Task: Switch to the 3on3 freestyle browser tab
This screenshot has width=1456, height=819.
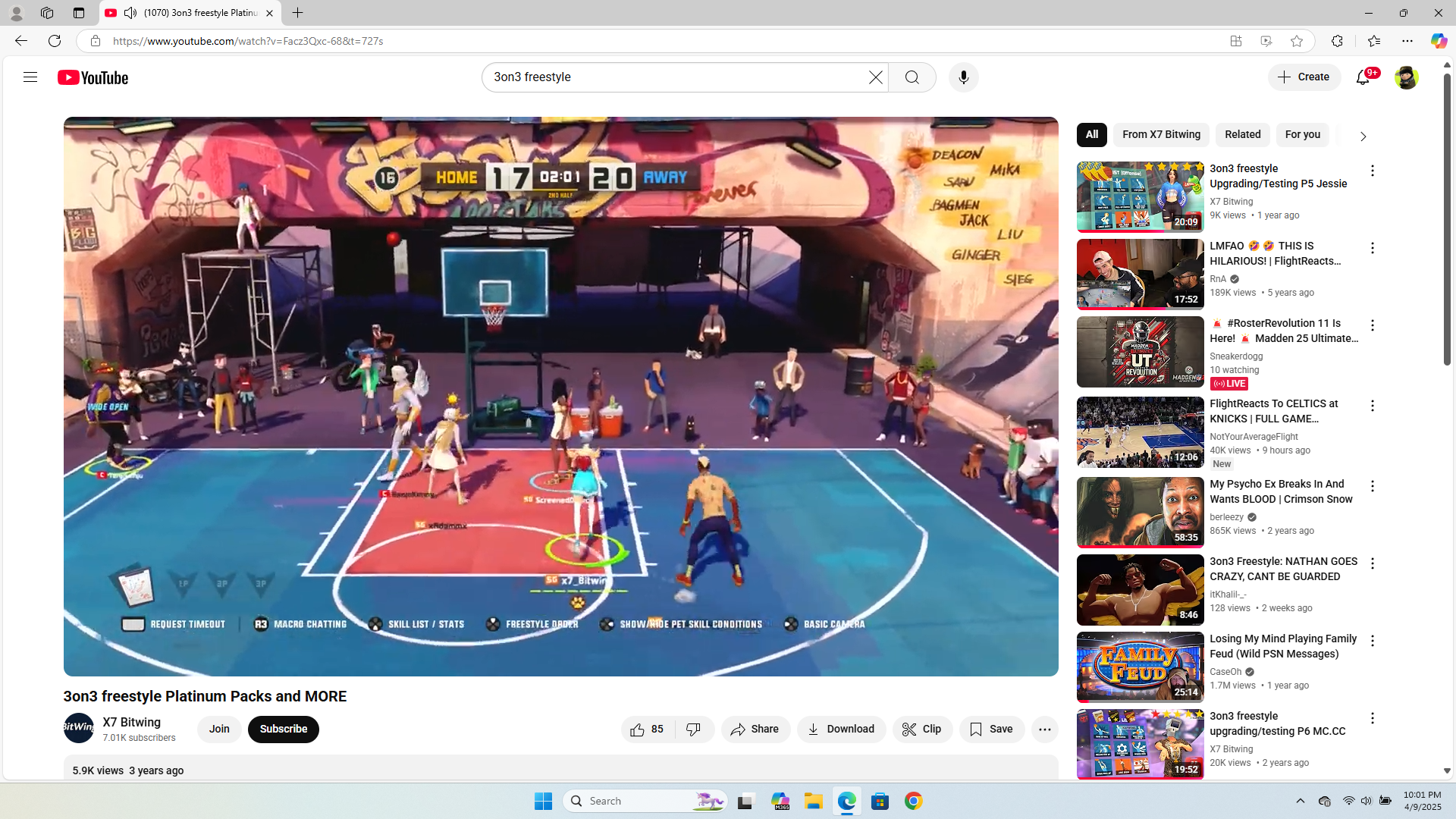Action: (190, 13)
